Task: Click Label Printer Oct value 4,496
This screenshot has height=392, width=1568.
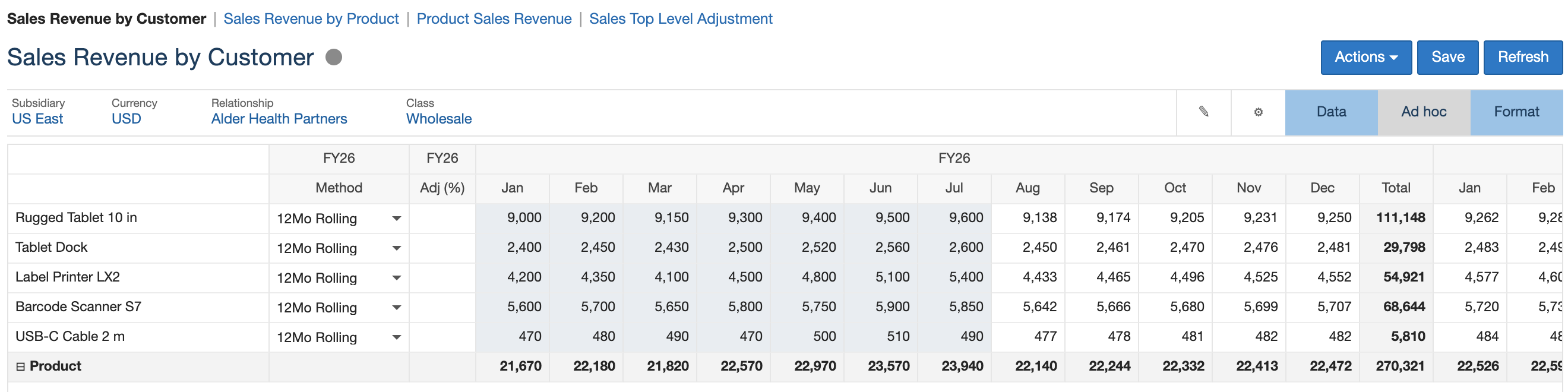Action: coord(1175,277)
